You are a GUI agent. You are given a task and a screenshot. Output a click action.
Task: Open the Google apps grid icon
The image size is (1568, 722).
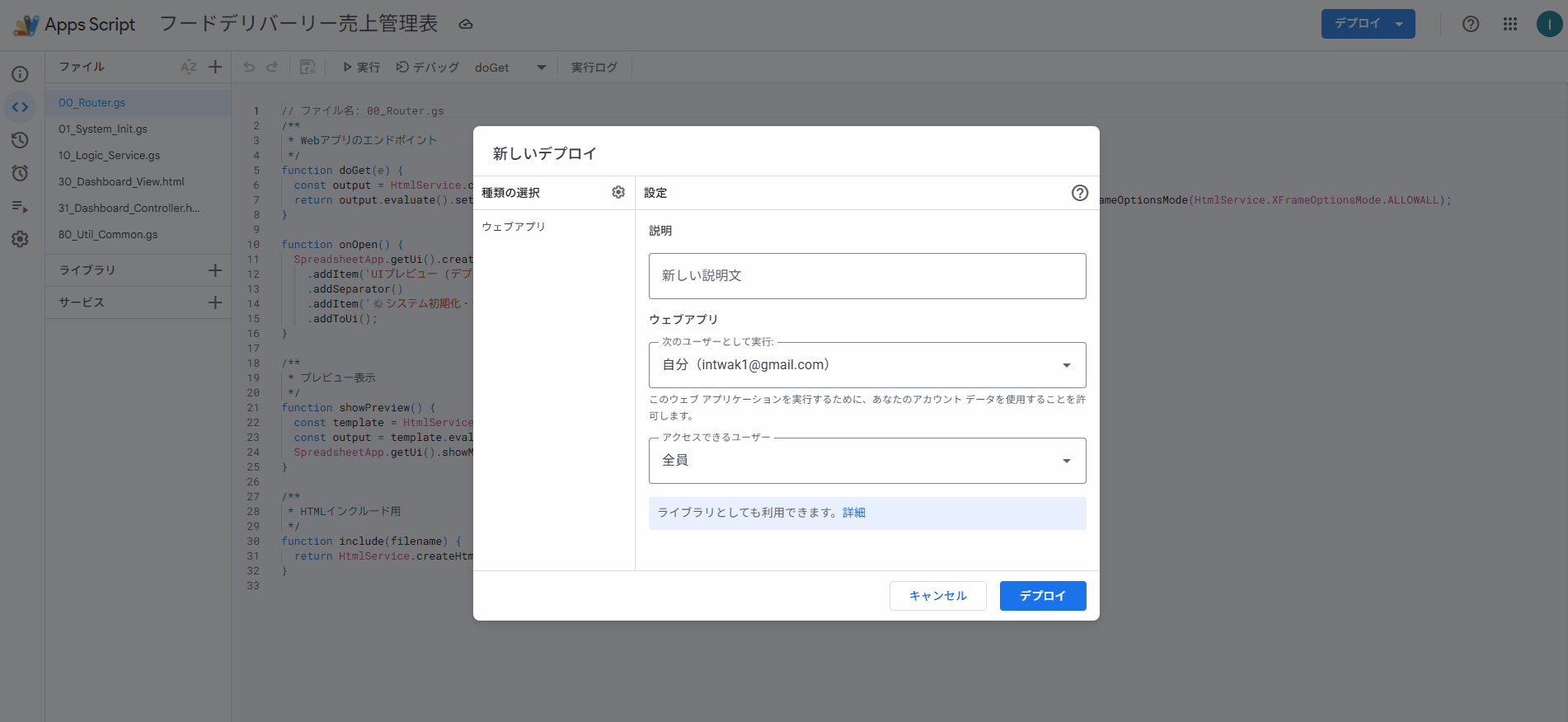coord(1510,24)
